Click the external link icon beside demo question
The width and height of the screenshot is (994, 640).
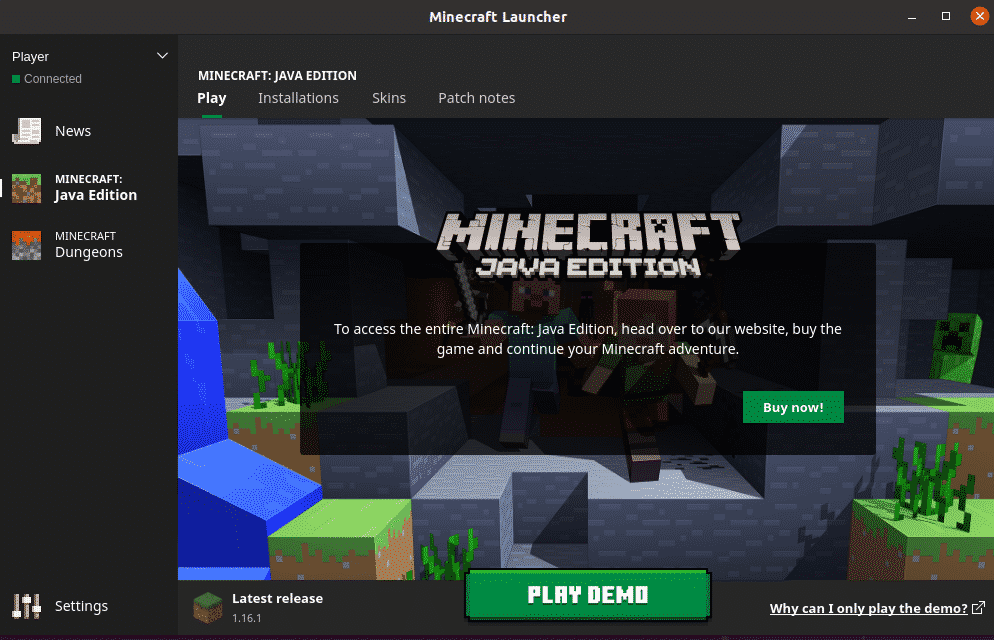(978, 608)
